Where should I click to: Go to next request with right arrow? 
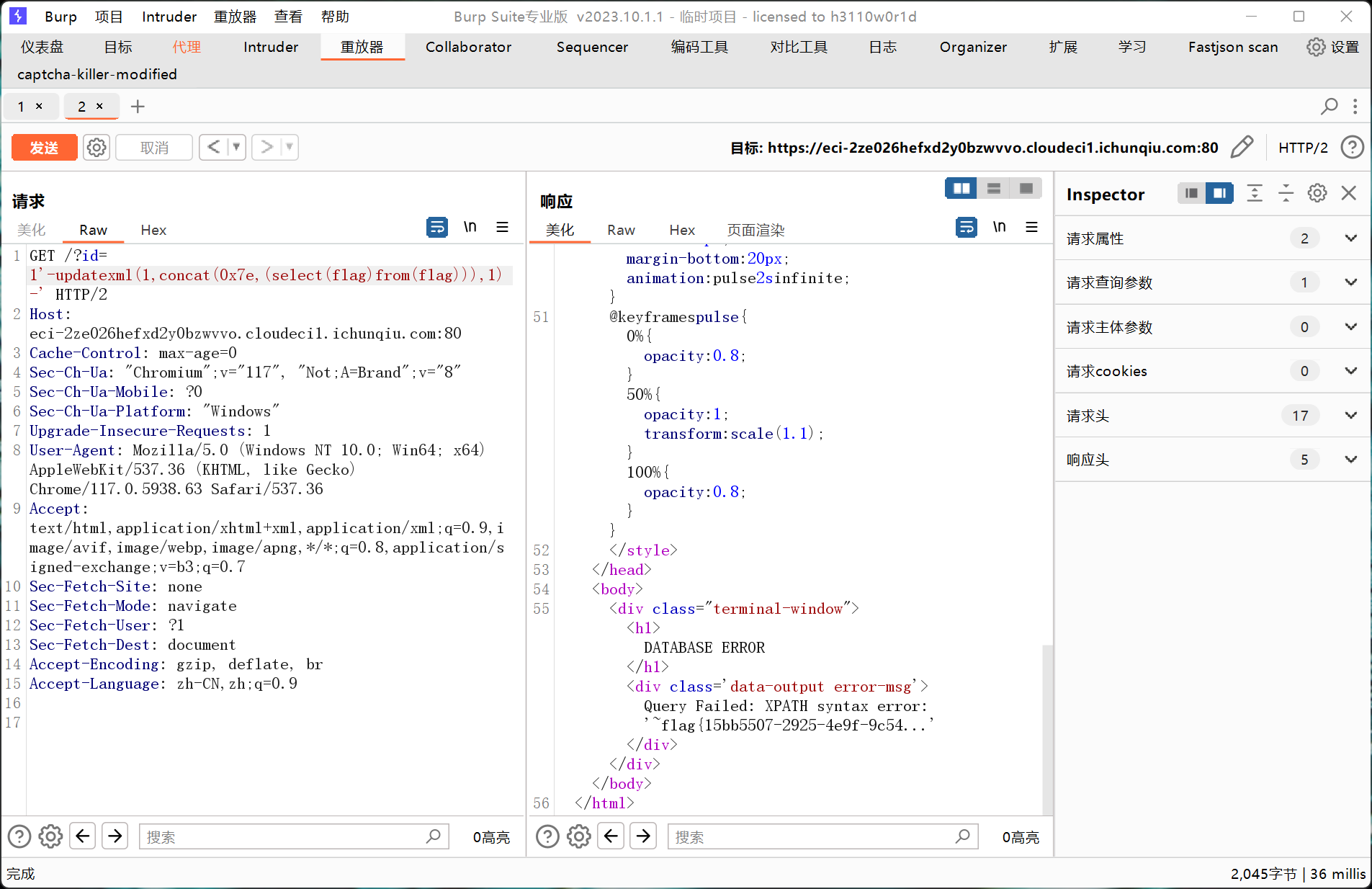[x=266, y=147]
